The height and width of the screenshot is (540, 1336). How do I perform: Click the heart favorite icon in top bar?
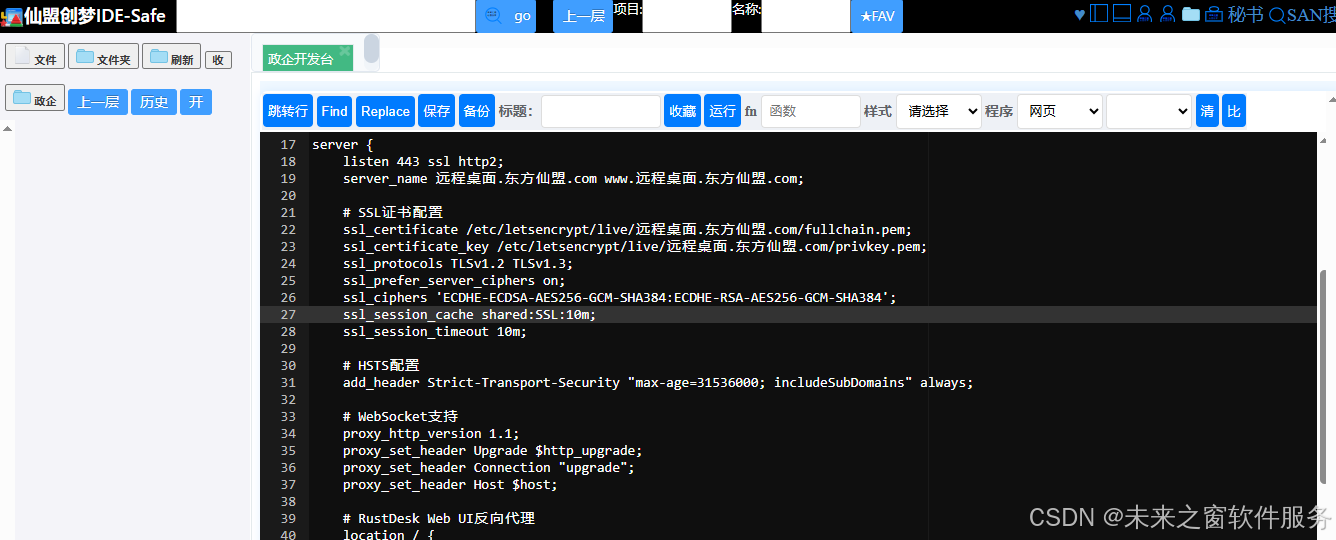point(1079,14)
